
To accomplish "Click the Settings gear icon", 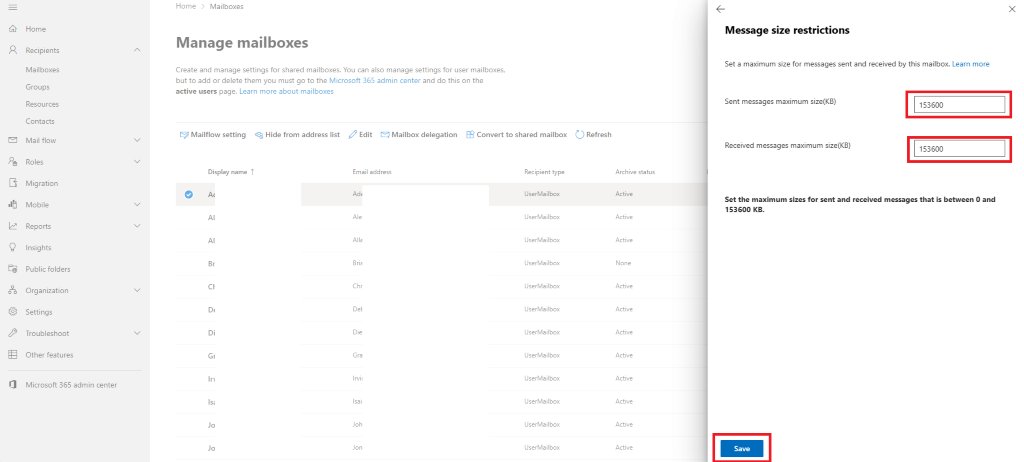I will point(12,312).
